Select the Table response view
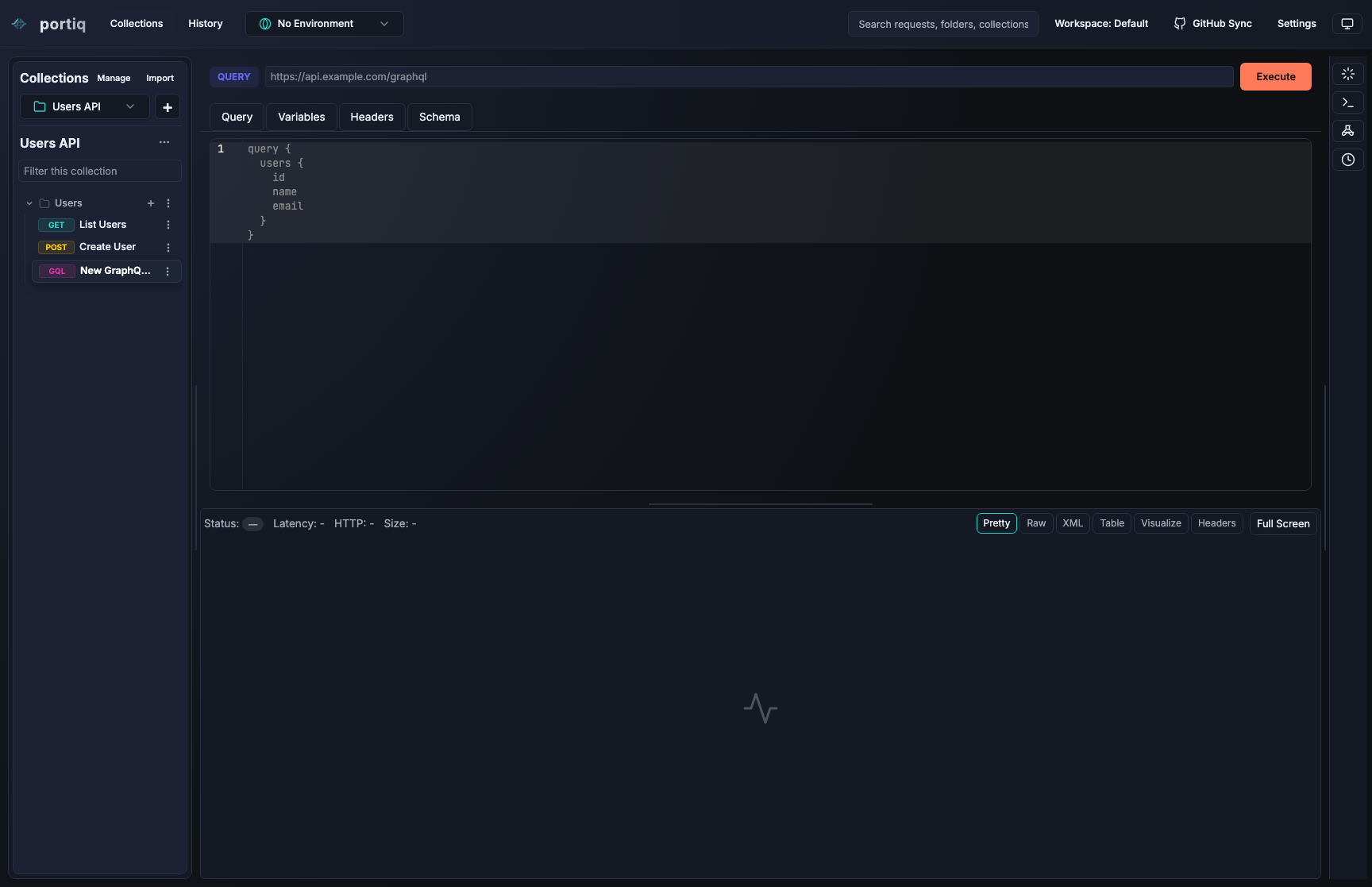The height and width of the screenshot is (887, 1372). click(x=1112, y=523)
